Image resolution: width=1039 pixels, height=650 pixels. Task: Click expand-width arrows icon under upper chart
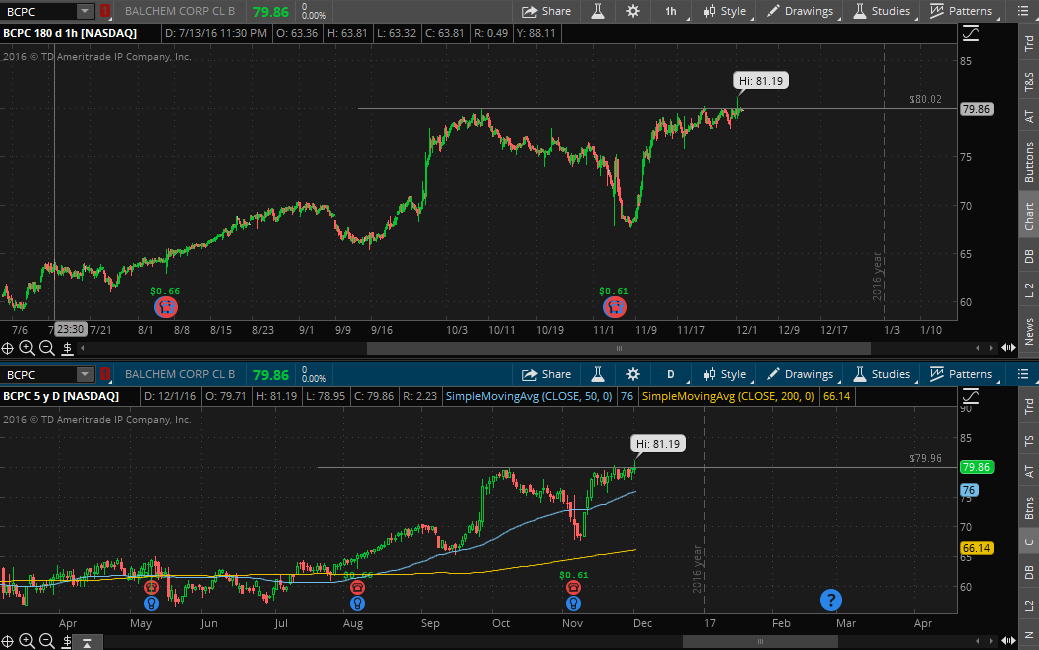1009,348
